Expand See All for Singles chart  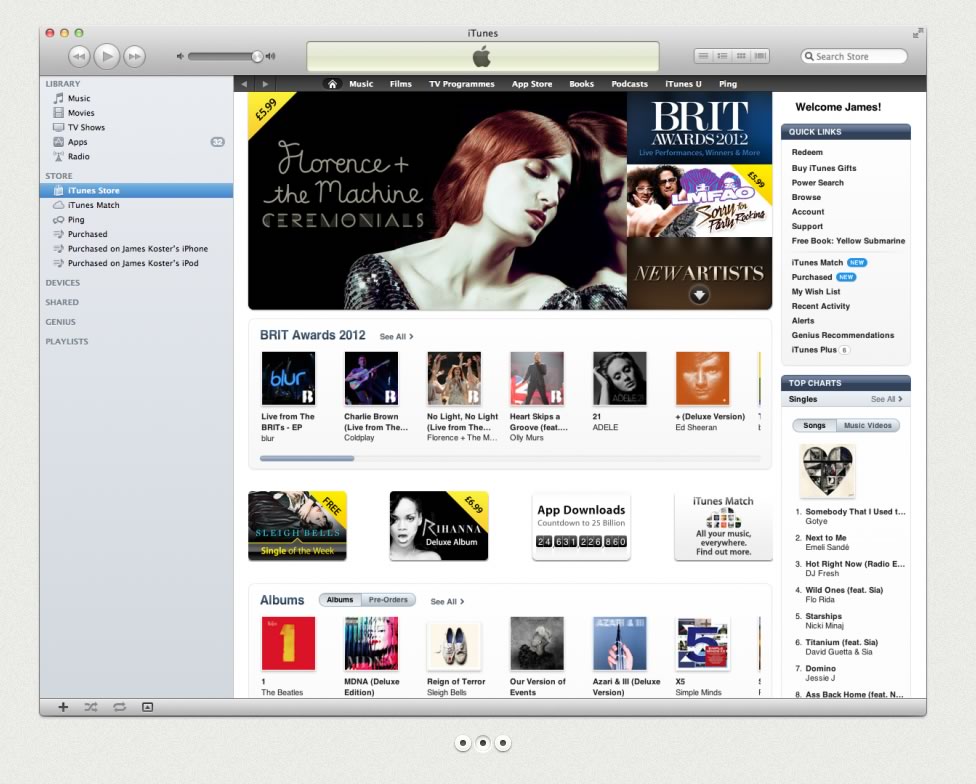tap(886, 399)
